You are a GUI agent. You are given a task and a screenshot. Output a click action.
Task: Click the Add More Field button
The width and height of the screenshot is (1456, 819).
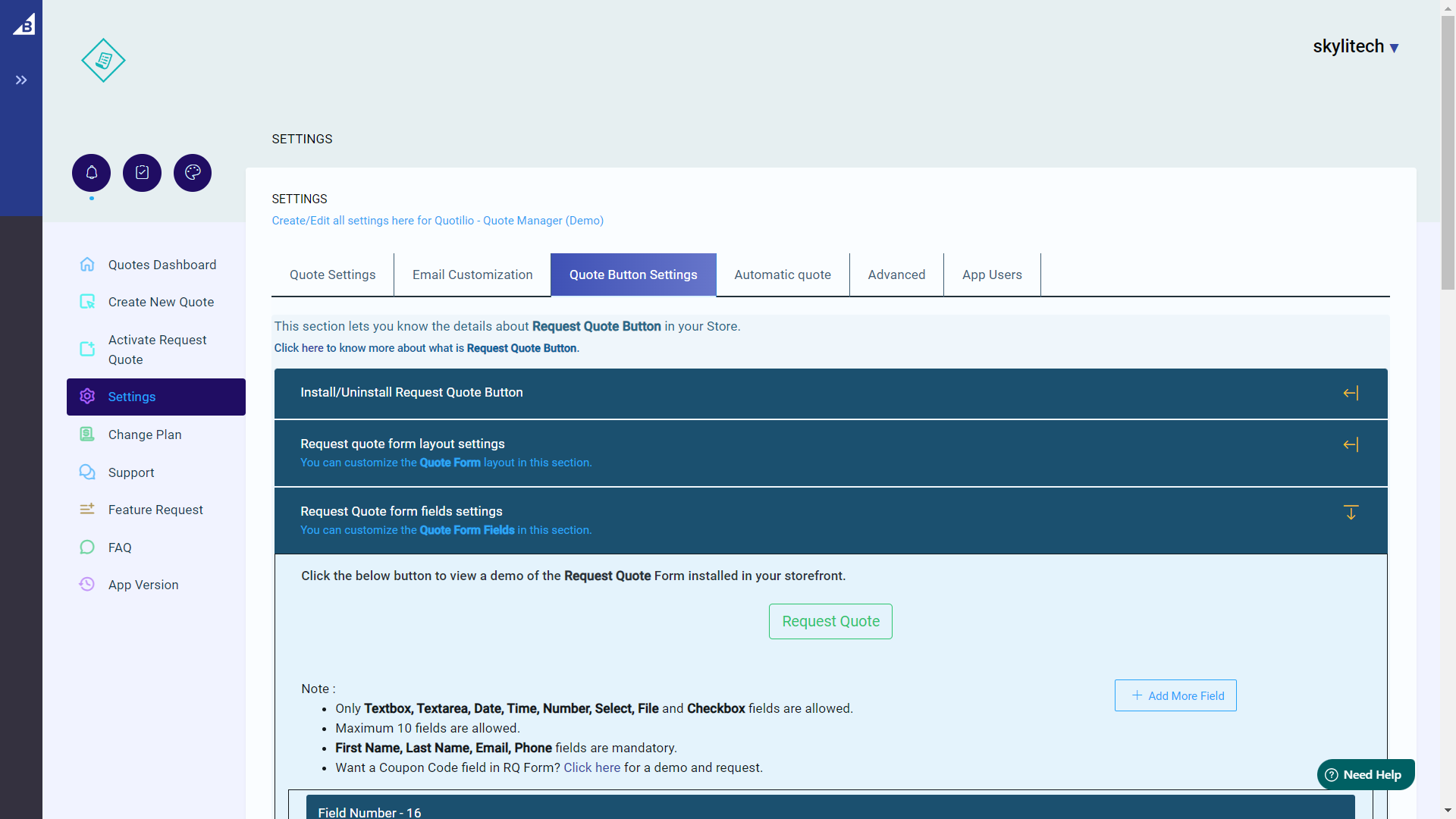[x=1175, y=695]
